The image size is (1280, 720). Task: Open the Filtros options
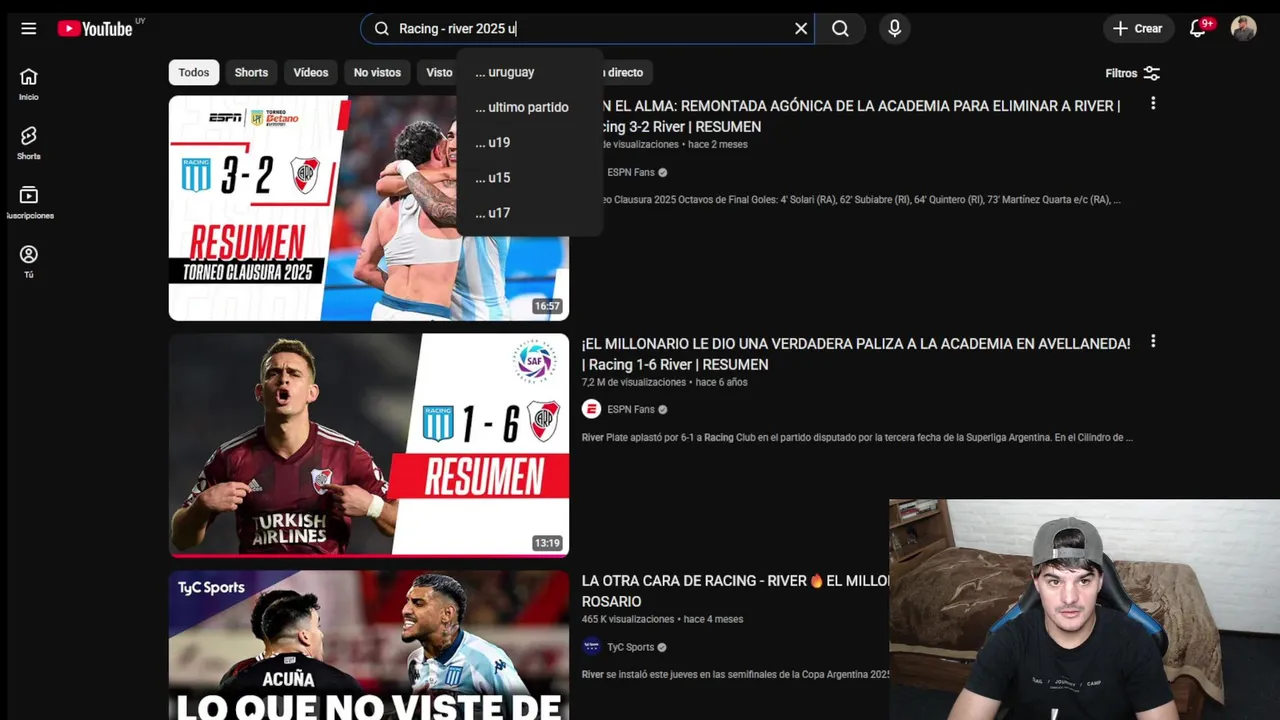coord(1132,73)
